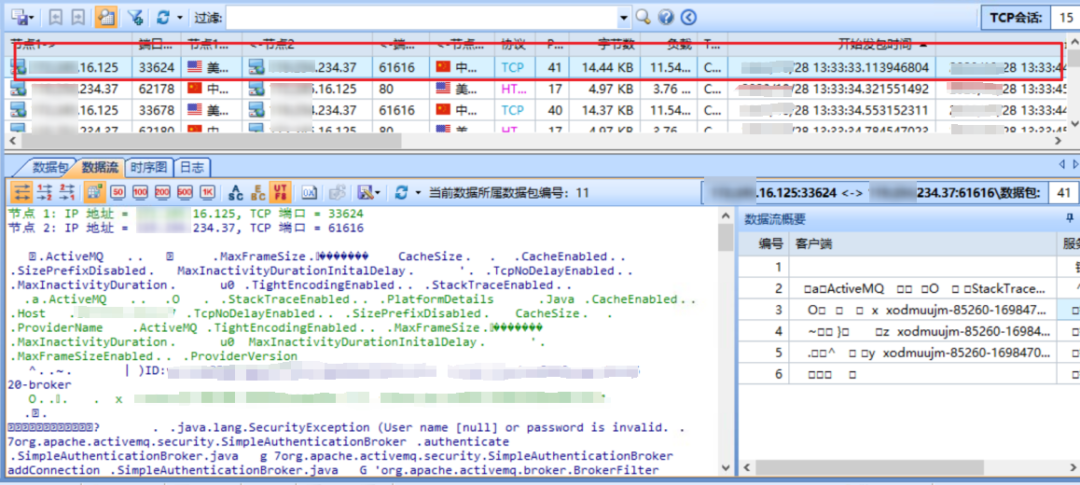
Task: Select row 3 in 数据流概要 list
Action: [900, 310]
